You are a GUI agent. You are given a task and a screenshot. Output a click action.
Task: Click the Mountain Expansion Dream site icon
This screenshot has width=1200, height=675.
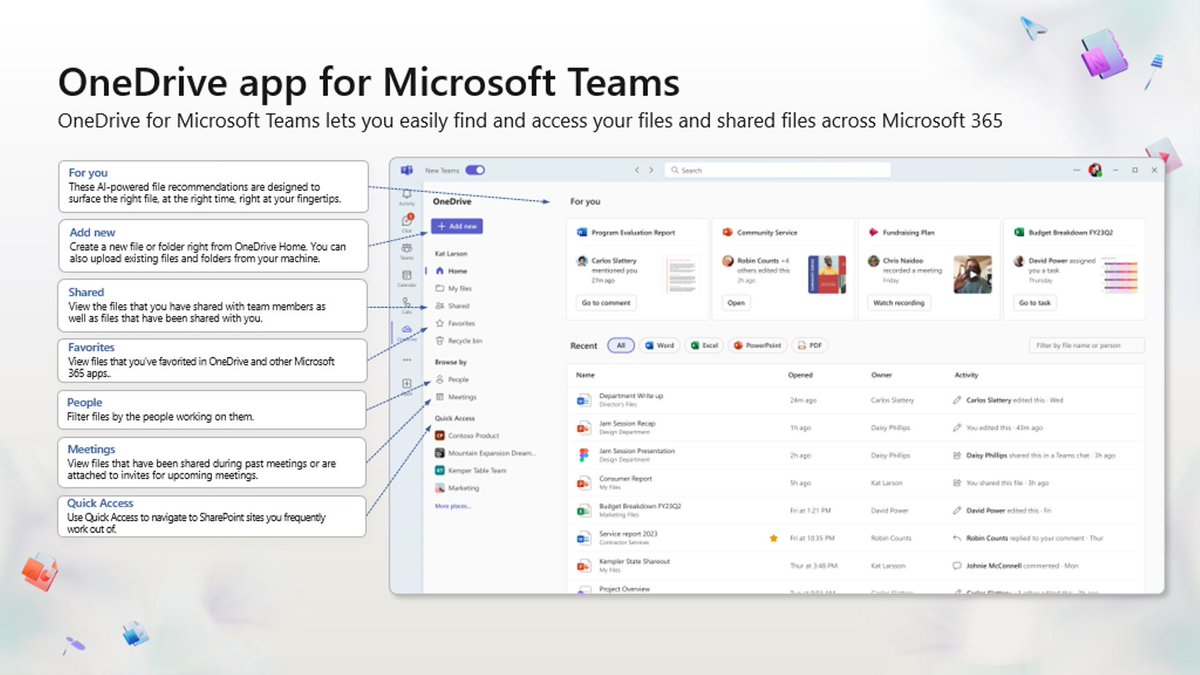pos(439,453)
